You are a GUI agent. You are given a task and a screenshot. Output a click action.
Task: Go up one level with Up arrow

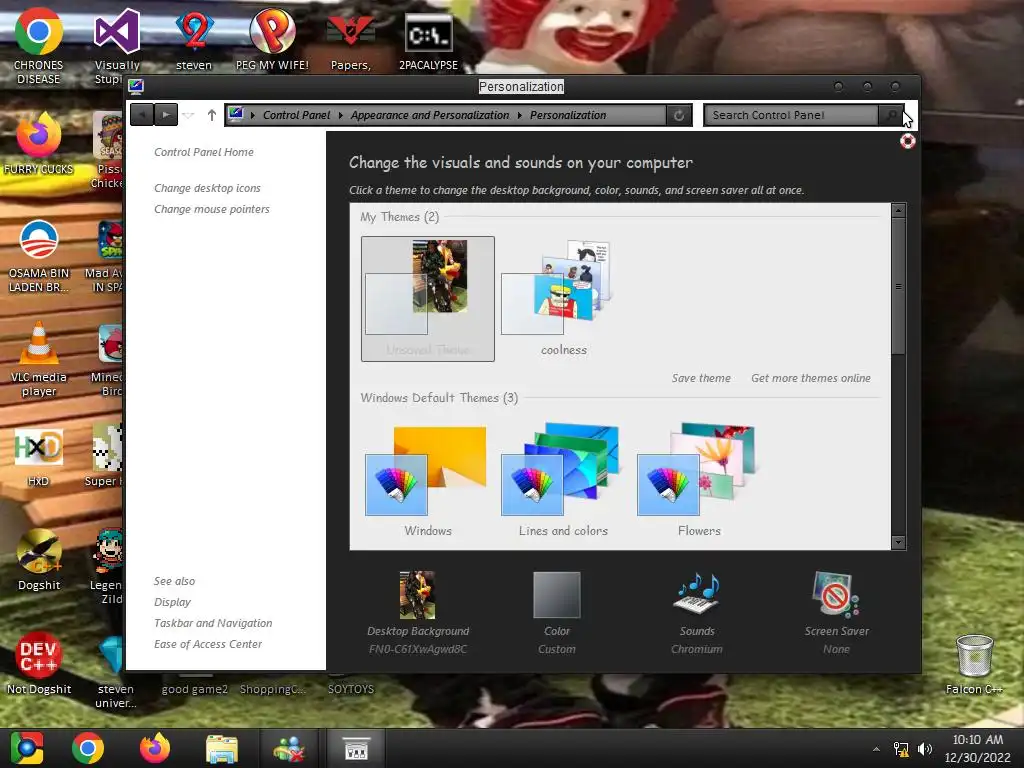coord(212,115)
